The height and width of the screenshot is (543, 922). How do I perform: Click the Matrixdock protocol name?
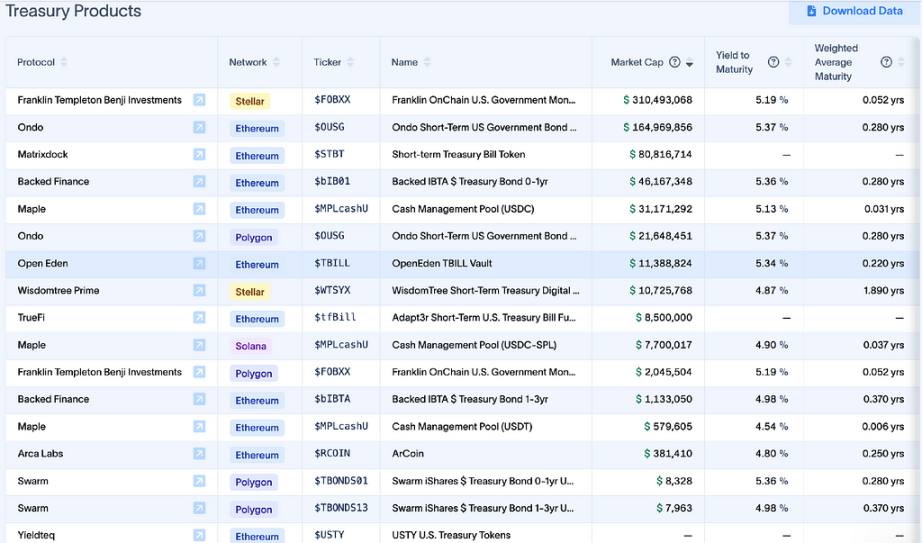click(43, 154)
